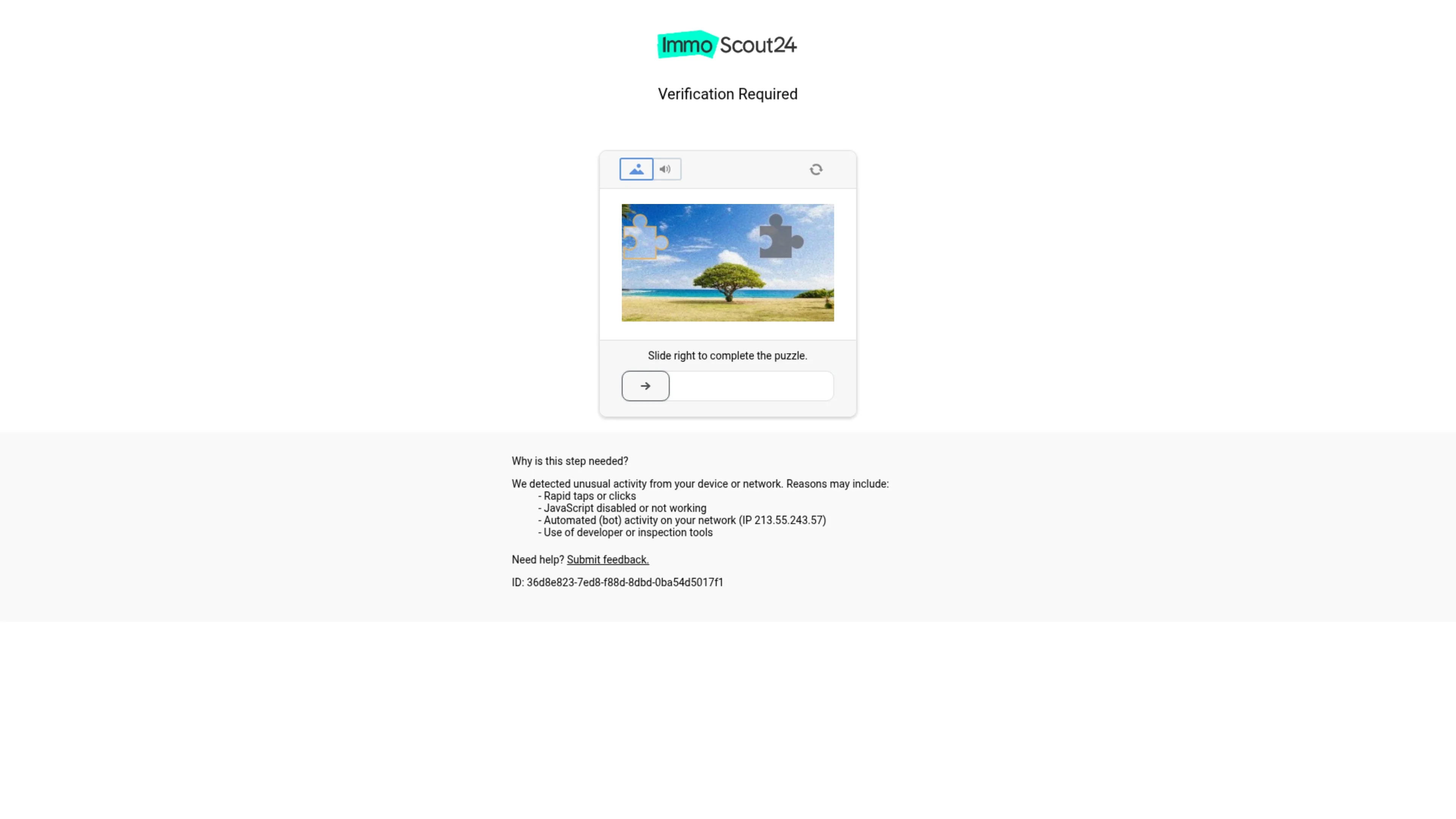Click the ImmoScout24 logo

click(x=728, y=45)
